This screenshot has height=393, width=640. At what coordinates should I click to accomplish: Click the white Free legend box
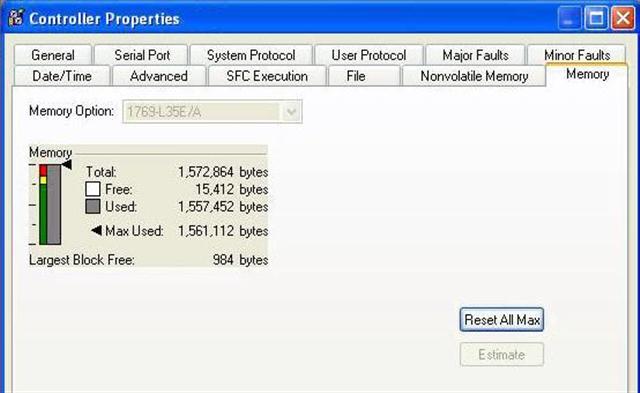tap(93, 189)
